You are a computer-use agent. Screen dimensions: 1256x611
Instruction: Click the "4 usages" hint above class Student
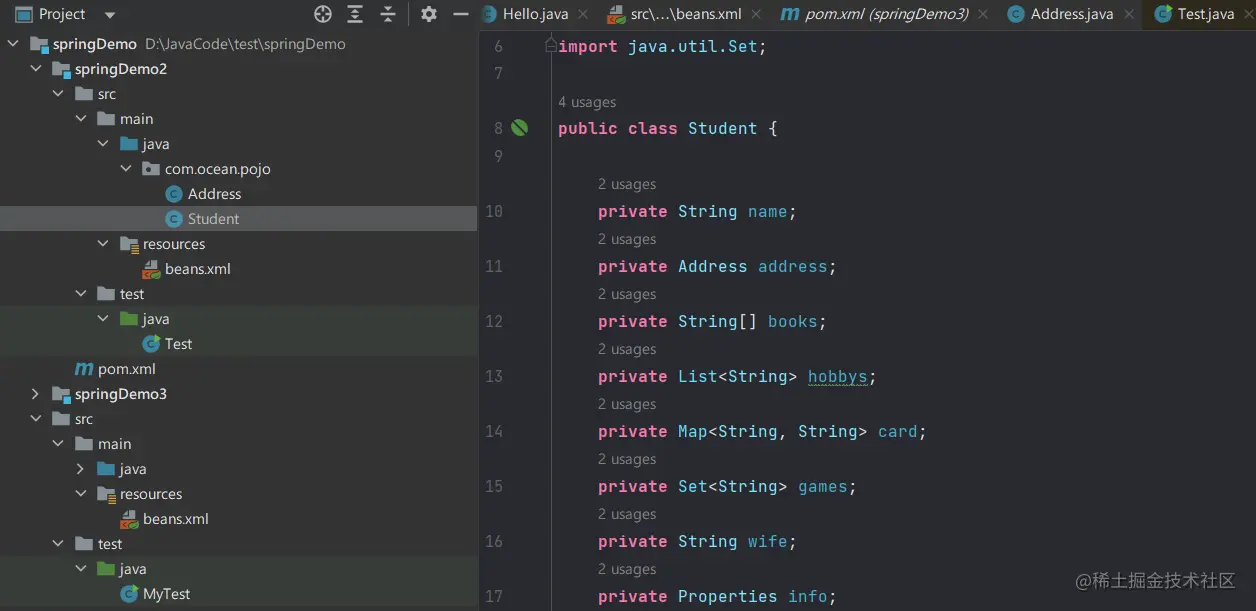[587, 102]
